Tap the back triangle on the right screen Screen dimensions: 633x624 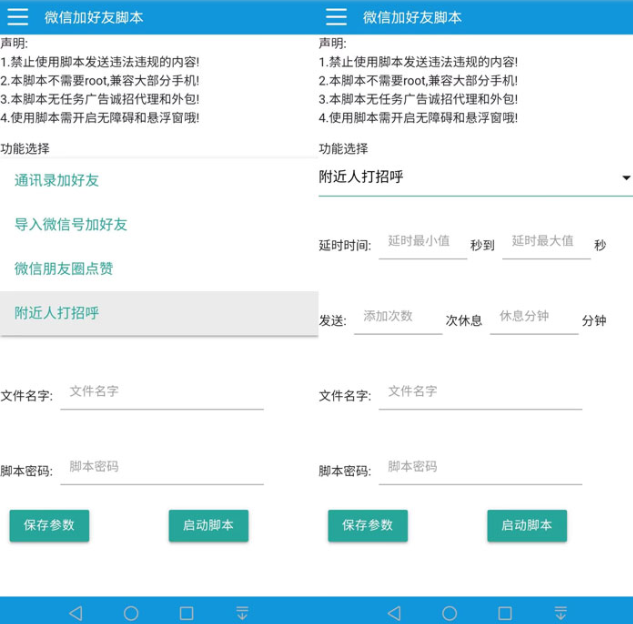click(393, 612)
